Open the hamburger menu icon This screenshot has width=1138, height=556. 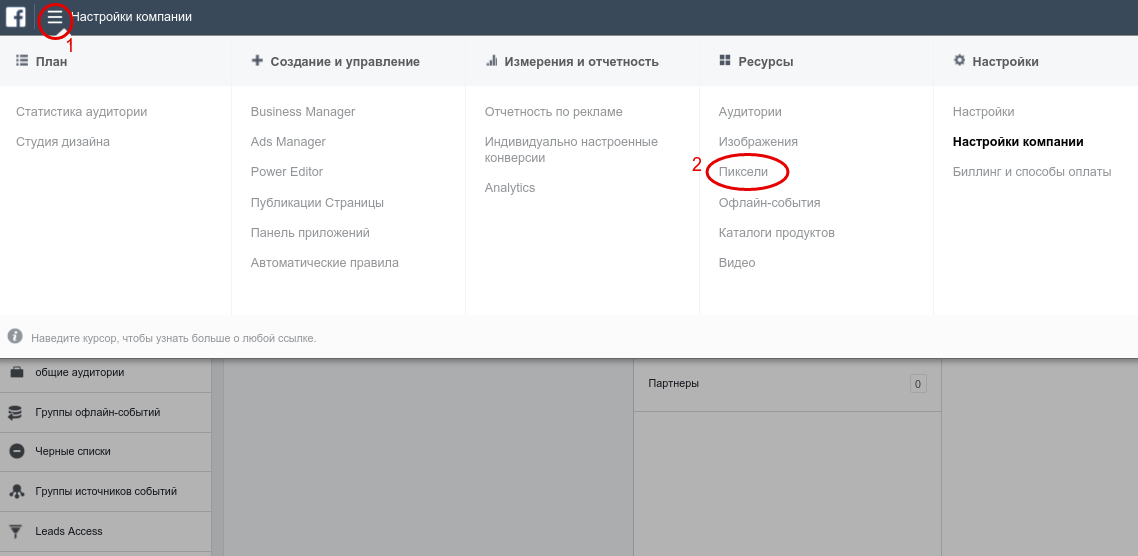pos(55,17)
